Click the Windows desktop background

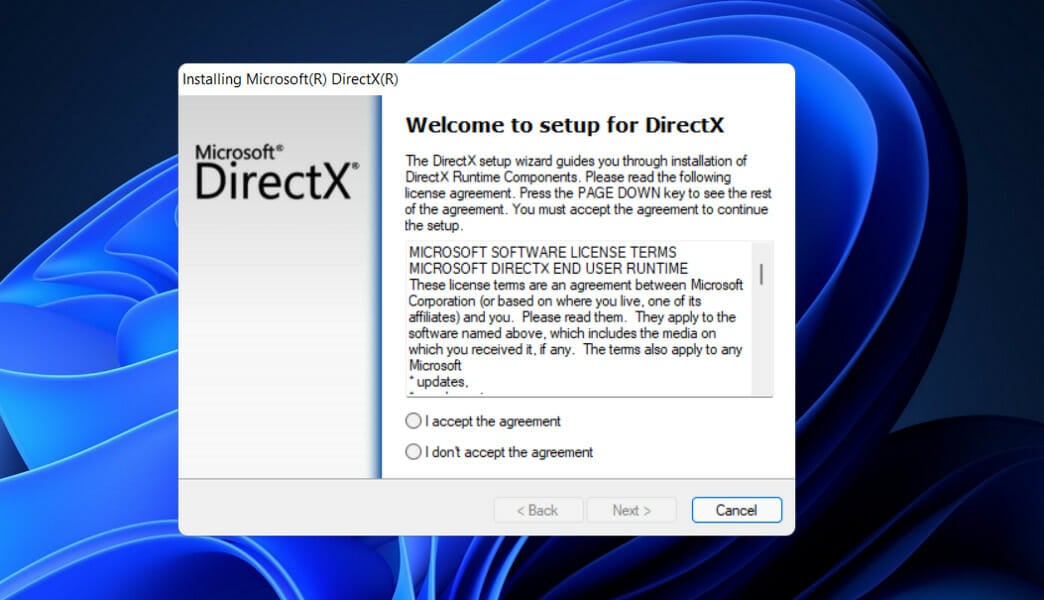tap(90, 300)
